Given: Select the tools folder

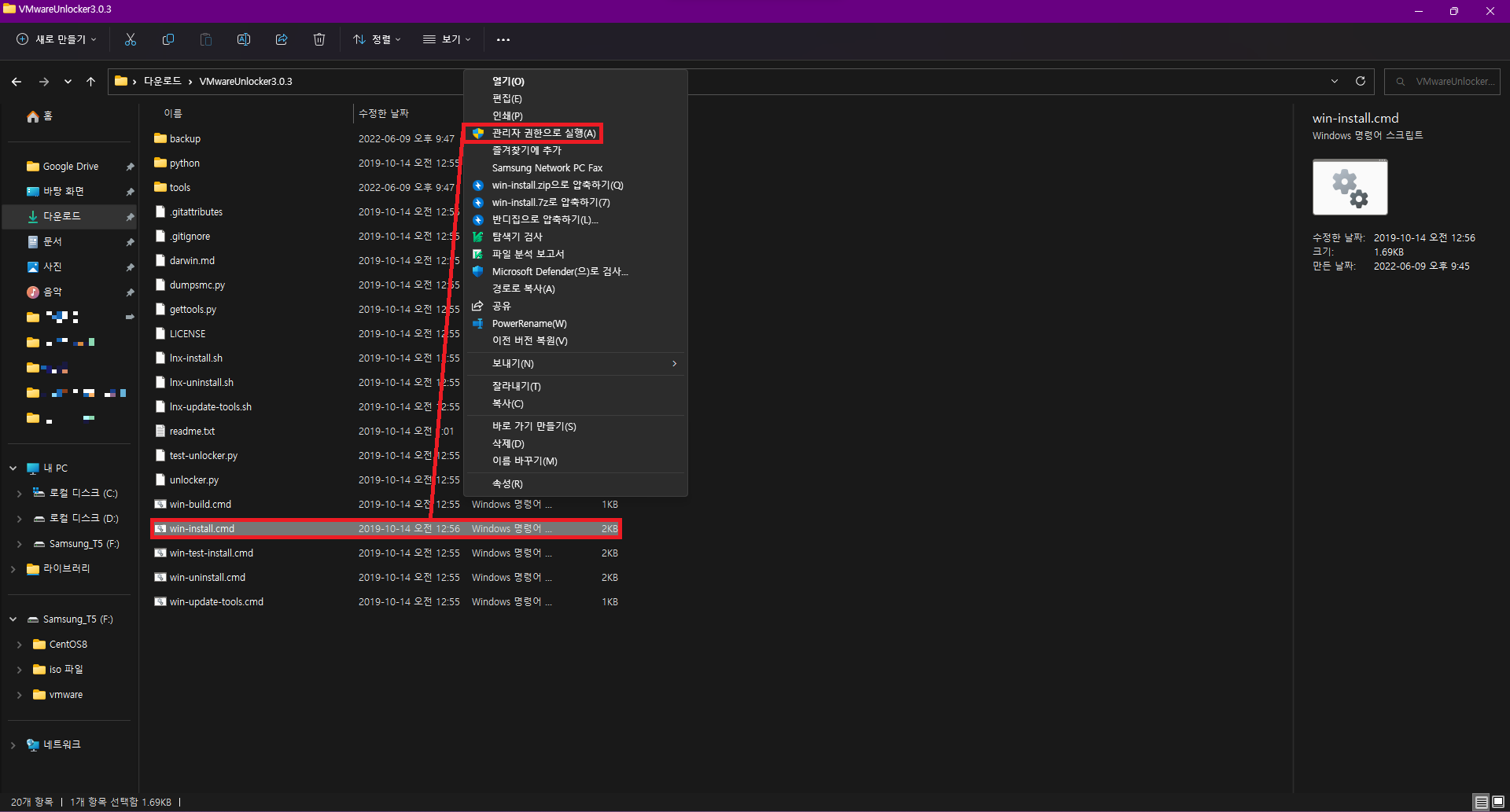Looking at the screenshot, I should 180,188.
